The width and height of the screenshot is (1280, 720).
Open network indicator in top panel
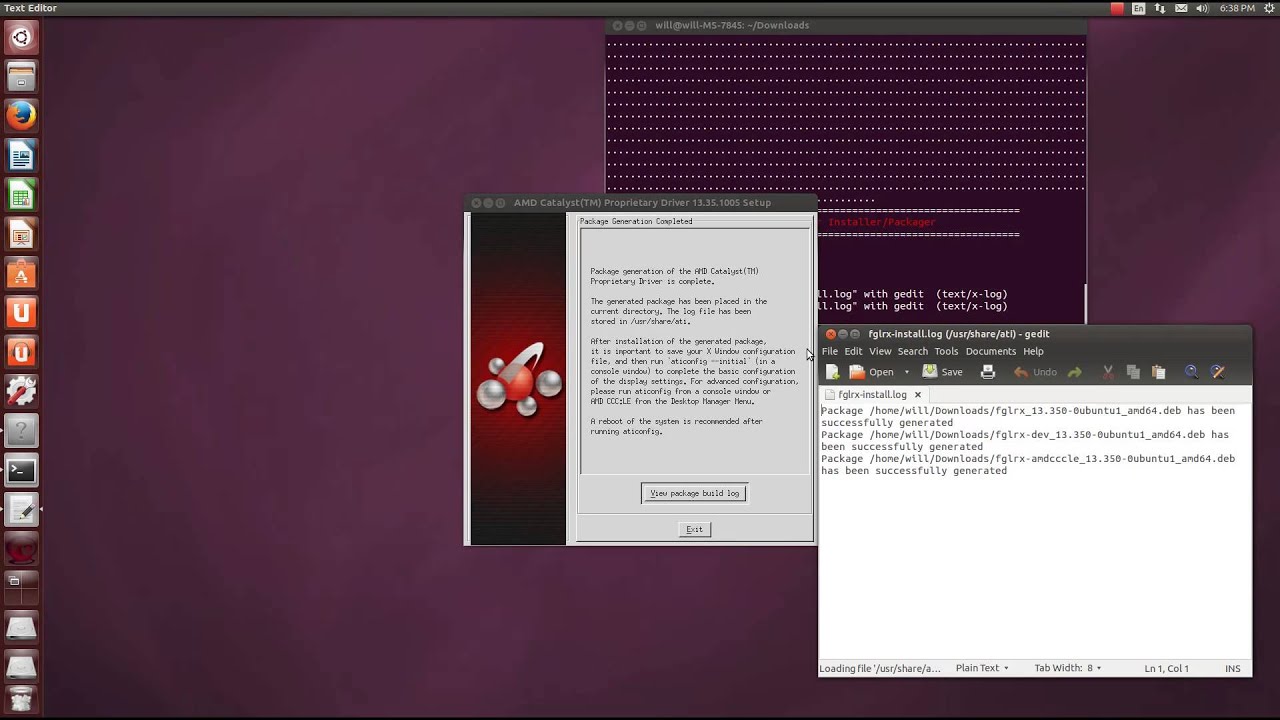coord(1161,8)
